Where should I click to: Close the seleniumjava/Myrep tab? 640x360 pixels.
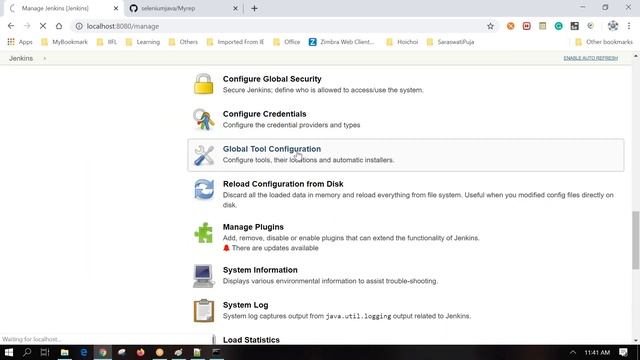coord(235,8)
